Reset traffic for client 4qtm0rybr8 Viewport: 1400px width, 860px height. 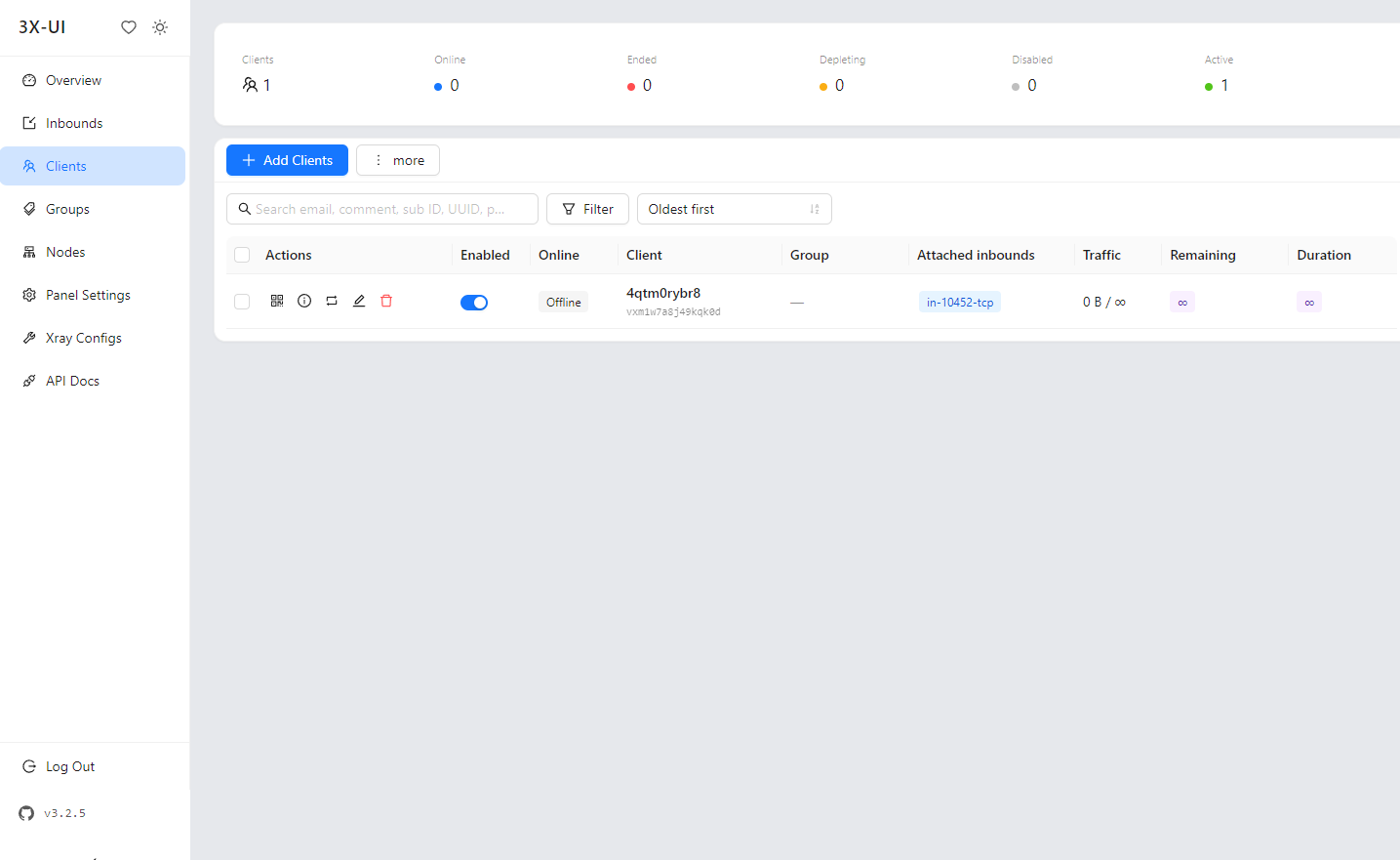[332, 301]
